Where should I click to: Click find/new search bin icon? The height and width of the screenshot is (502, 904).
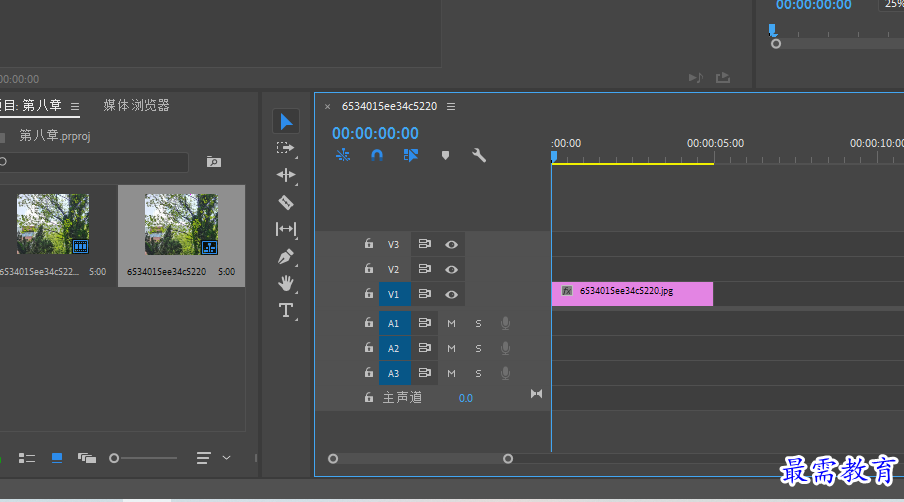coord(214,162)
